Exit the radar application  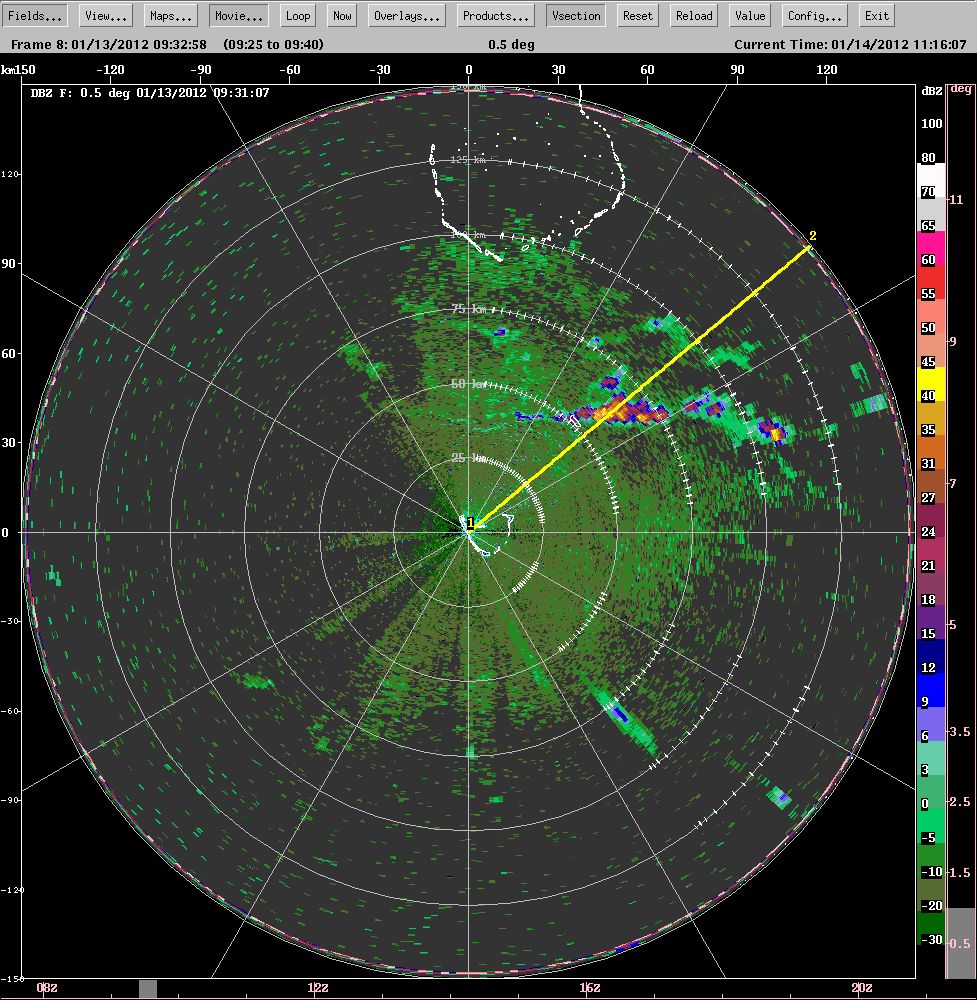[876, 15]
